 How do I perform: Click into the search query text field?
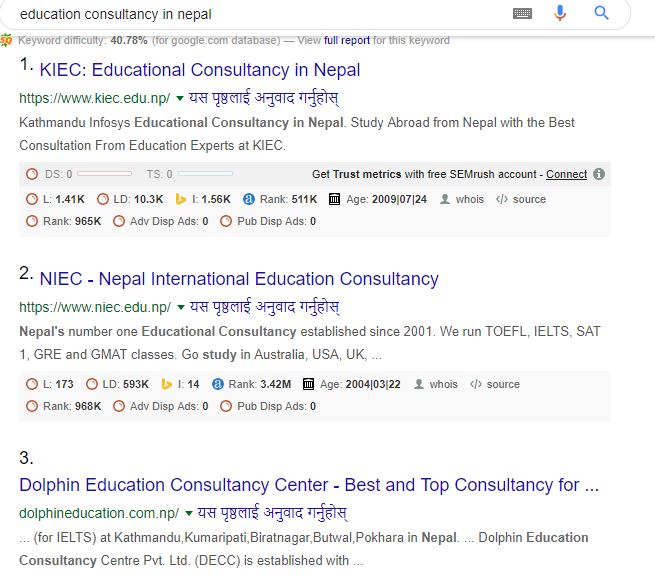click(259, 14)
